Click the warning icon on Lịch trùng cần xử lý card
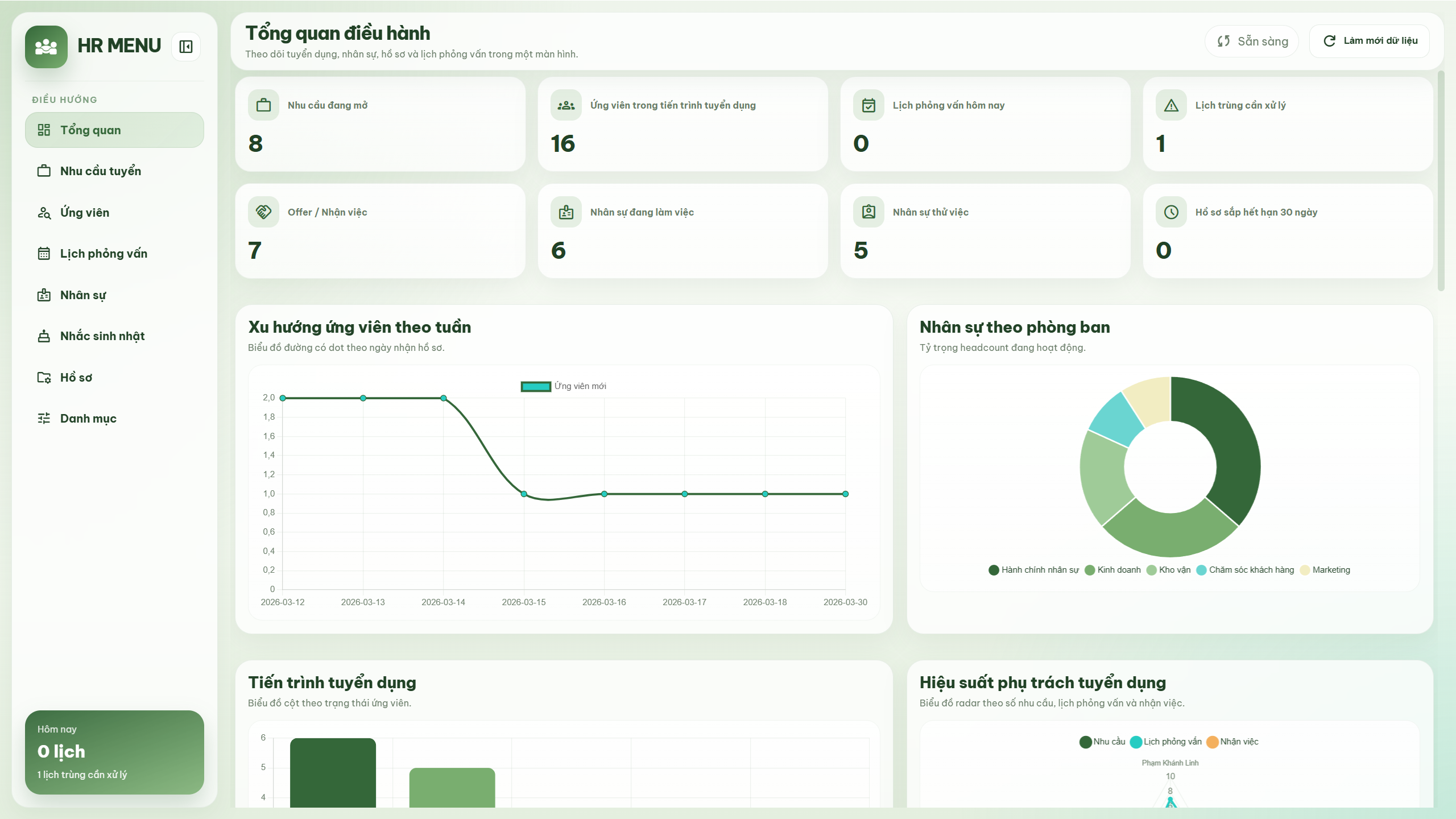Viewport: 1456px width, 819px height. [1171, 105]
